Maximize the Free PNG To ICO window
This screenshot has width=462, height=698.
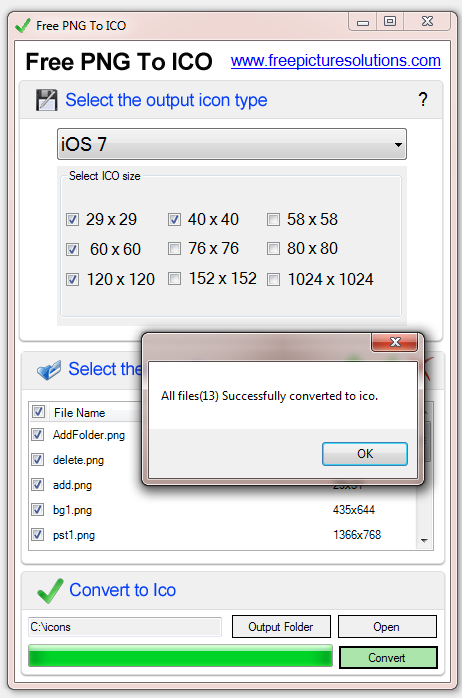pos(390,21)
